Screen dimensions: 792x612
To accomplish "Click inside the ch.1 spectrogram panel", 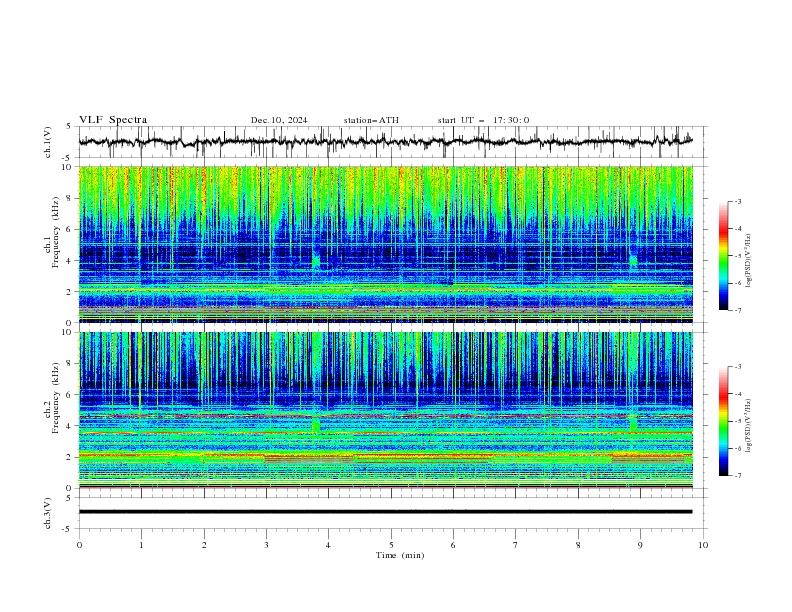I will coord(385,244).
